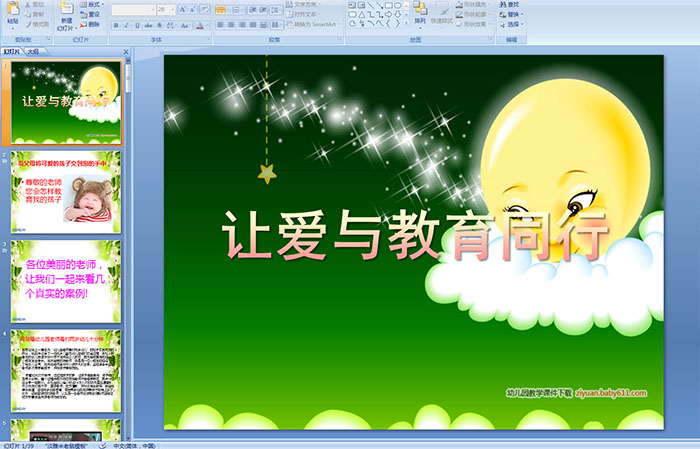Viewport: 700px width, 449px height.
Task: Switch to the Outline (大纲) pane tab
Action: click(33, 52)
